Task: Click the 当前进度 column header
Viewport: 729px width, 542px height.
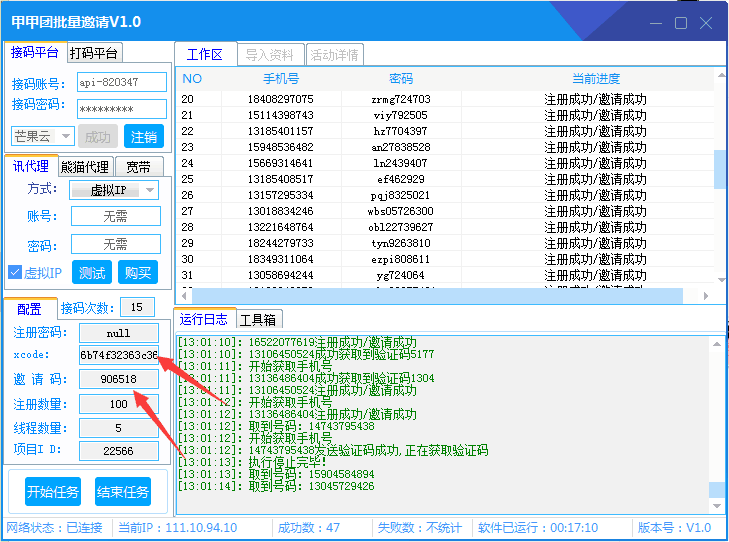Action: 596,79
